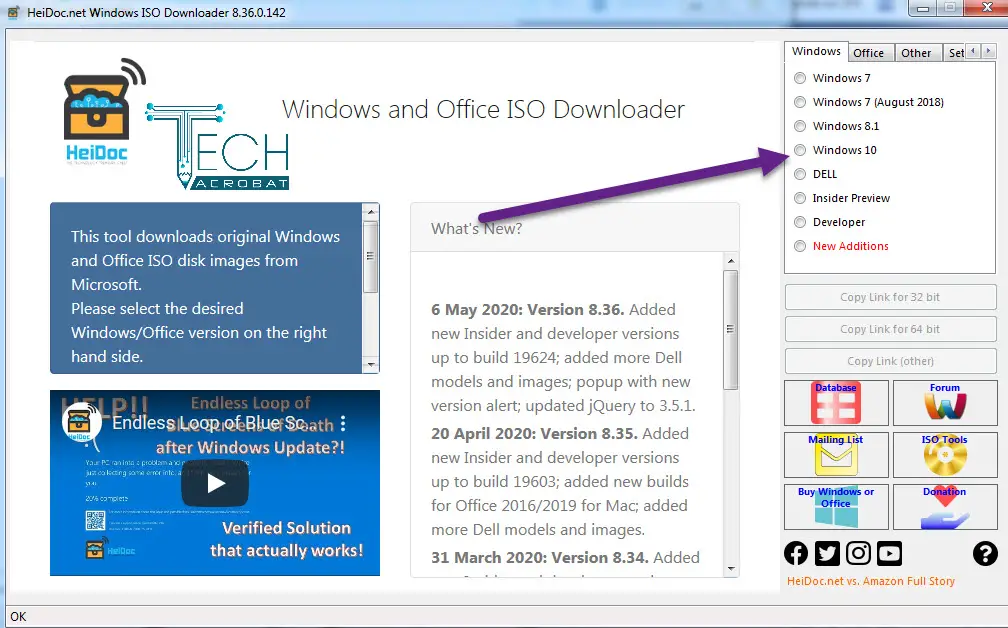Click the Version 8.34 changelog entry
1008x628 pixels.
[565, 557]
